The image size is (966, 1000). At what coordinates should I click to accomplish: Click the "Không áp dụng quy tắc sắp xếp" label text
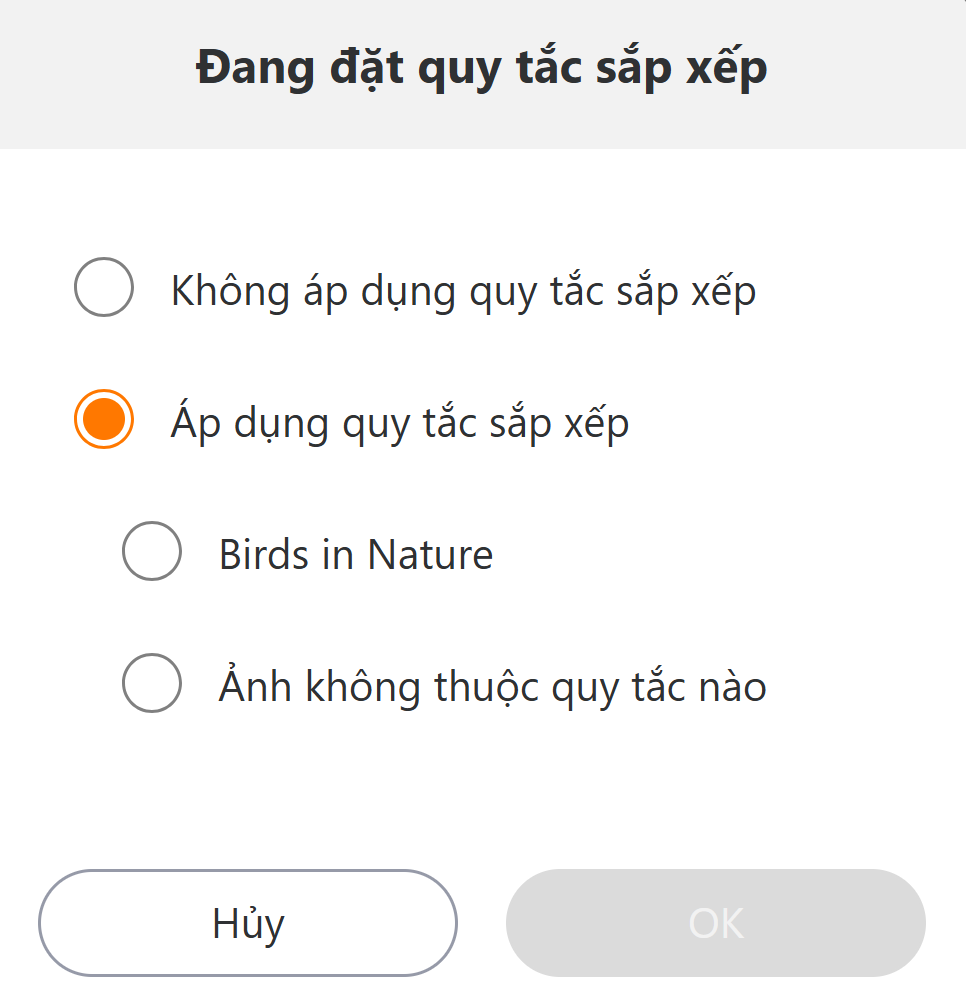(x=463, y=291)
